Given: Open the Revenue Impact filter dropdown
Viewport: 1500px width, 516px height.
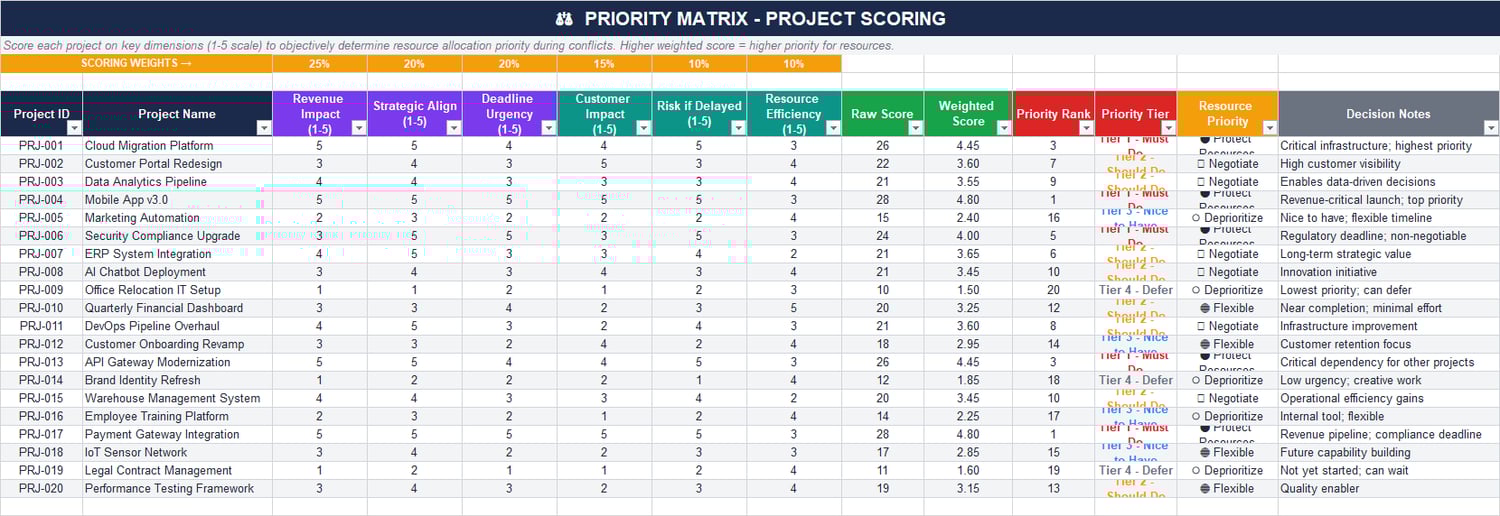Looking at the screenshot, I should pos(359,128).
